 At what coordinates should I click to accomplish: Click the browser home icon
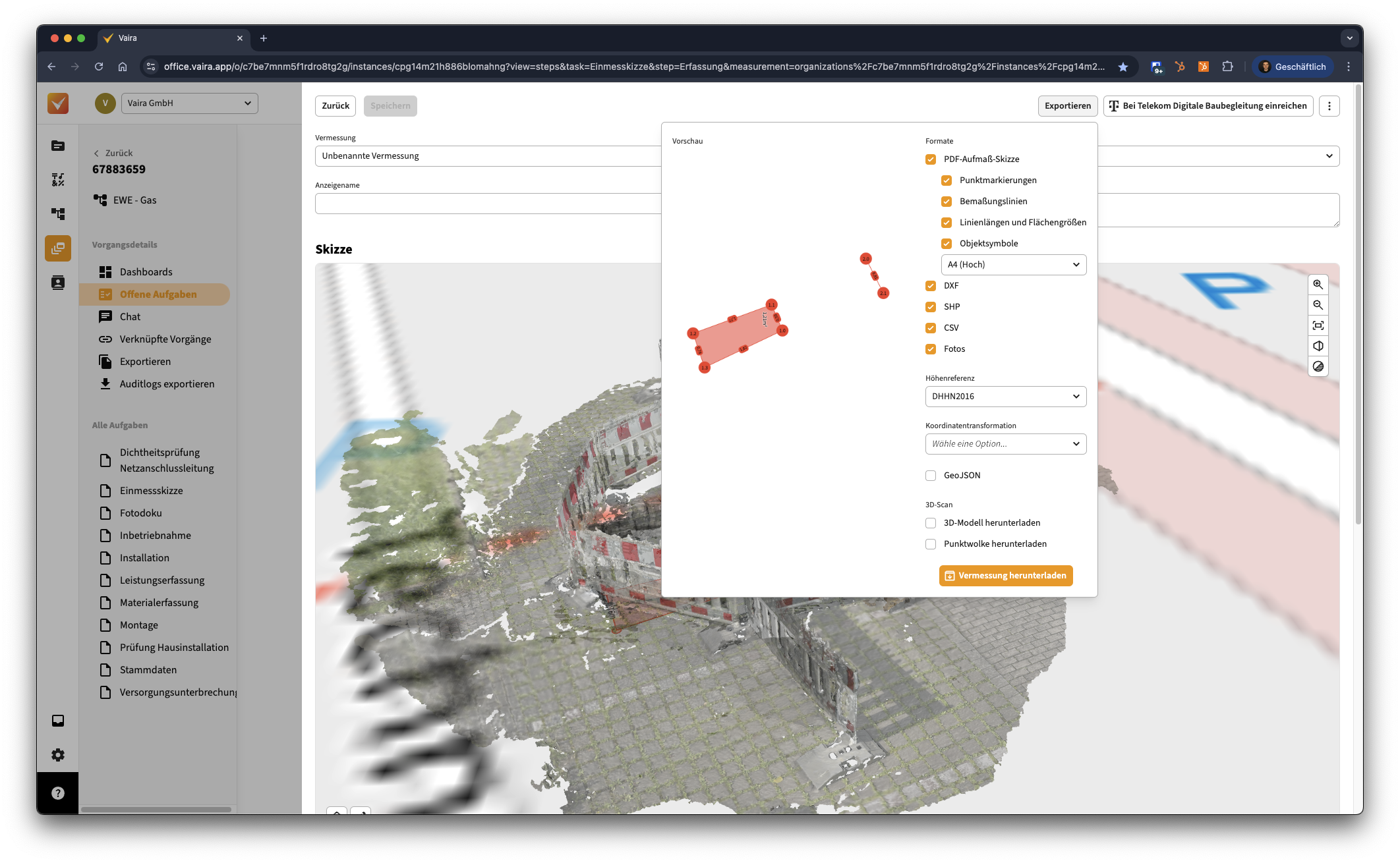(123, 67)
